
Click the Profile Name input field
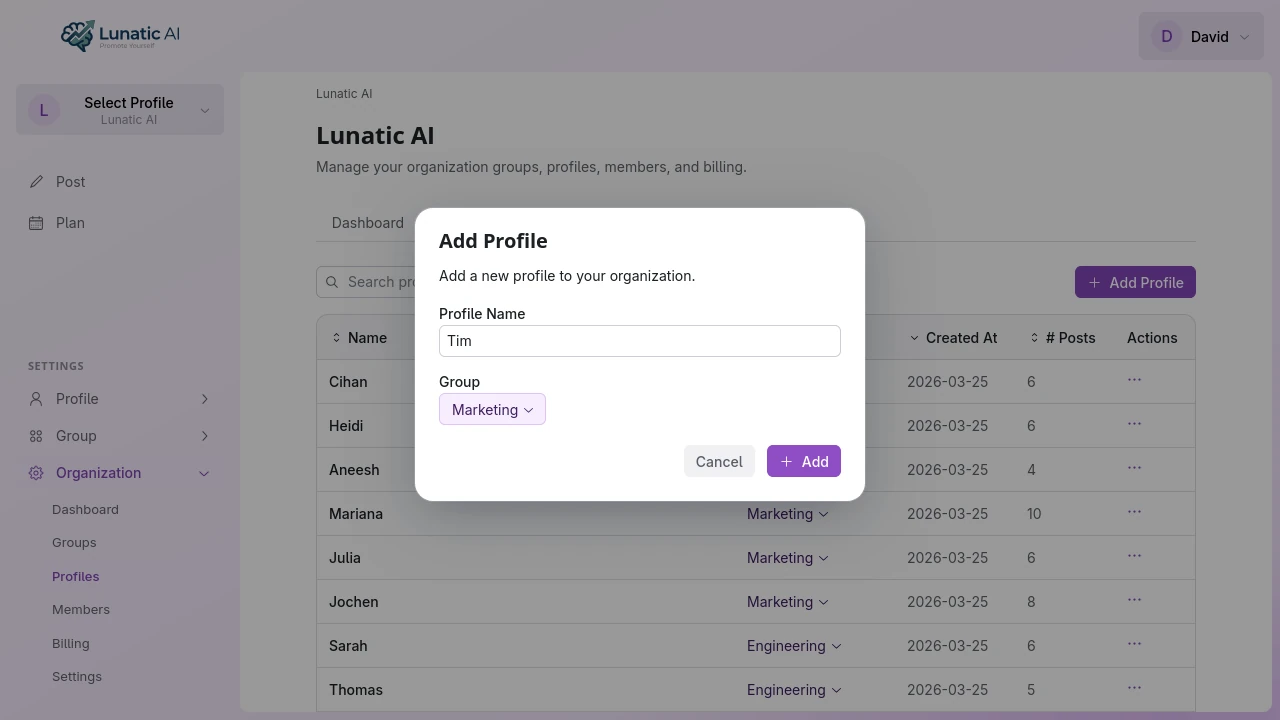click(x=640, y=341)
